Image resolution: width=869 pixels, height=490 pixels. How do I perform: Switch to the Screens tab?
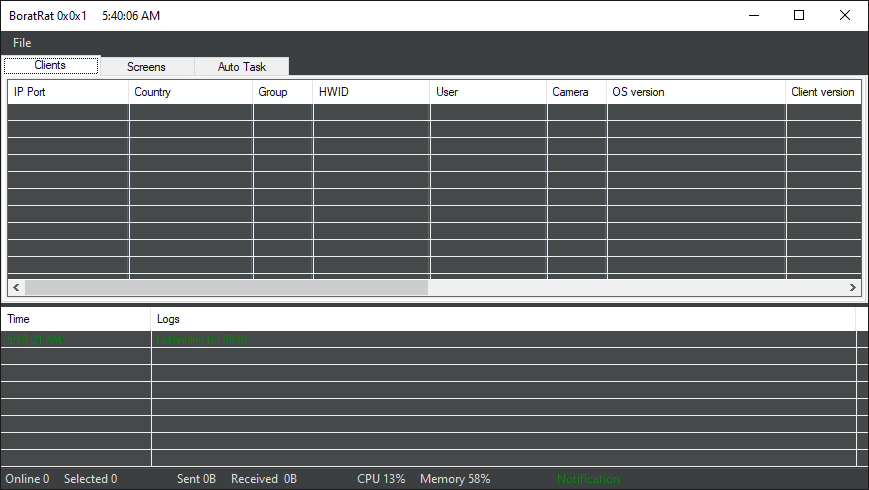coord(146,67)
